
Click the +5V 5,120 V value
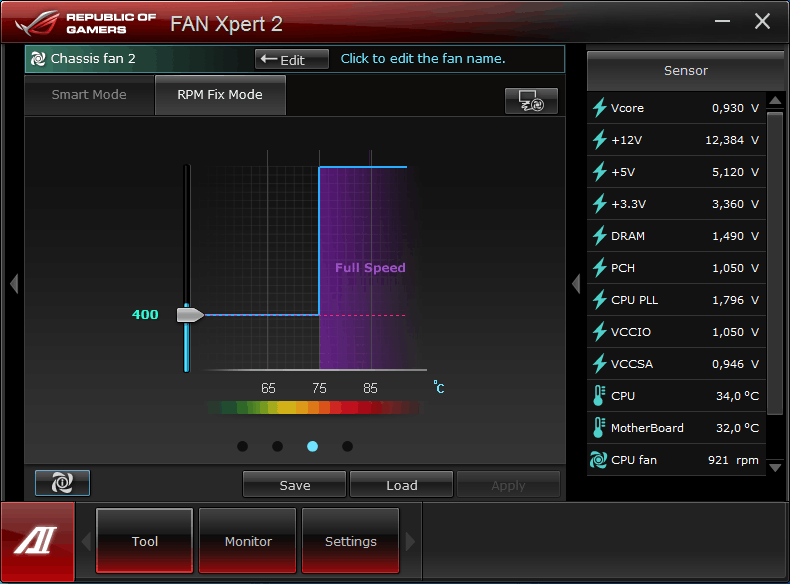(735, 172)
